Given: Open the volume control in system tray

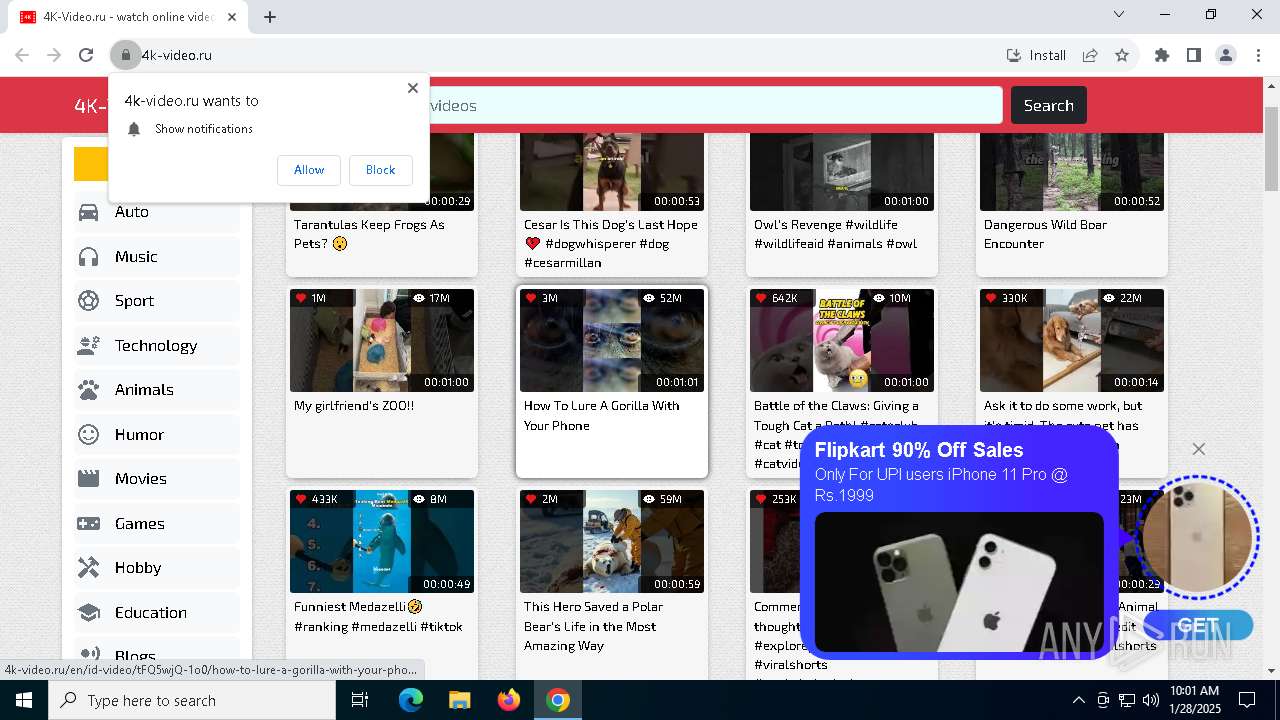Looking at the screenshot, I should click(1151, 700).
